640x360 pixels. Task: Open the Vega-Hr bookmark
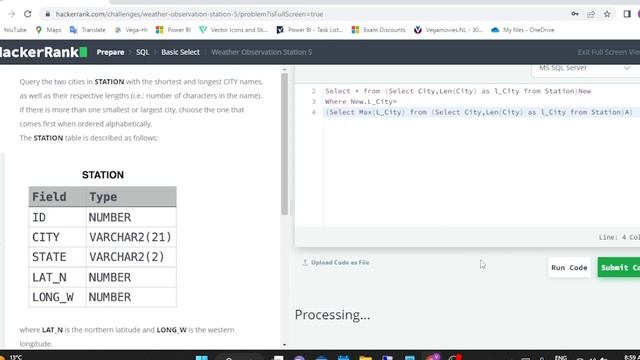131,30
